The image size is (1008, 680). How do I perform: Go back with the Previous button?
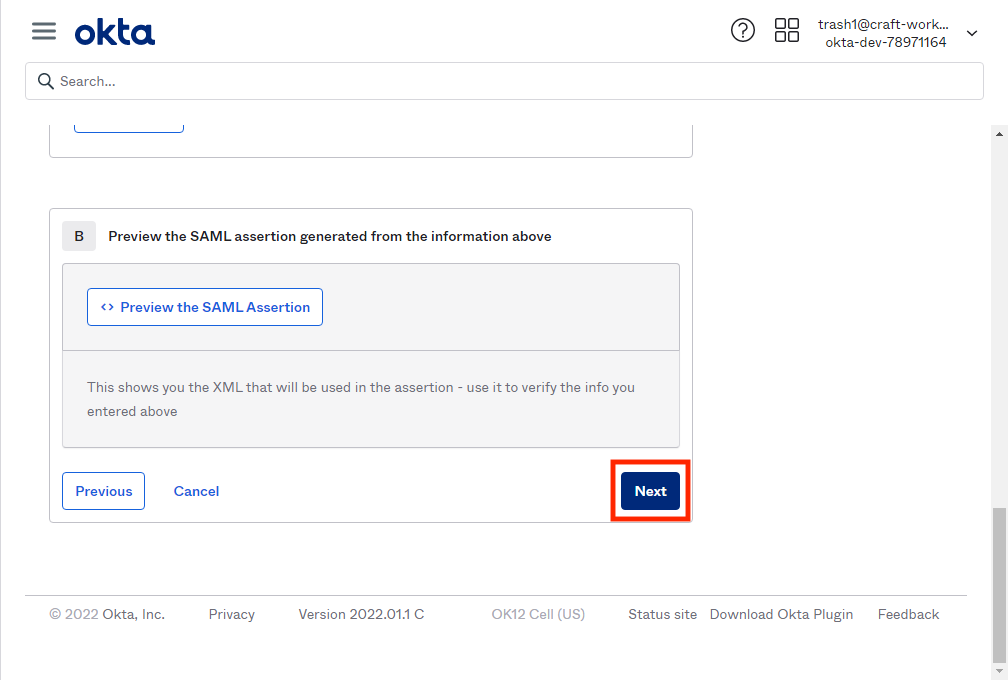click(104, 491)
